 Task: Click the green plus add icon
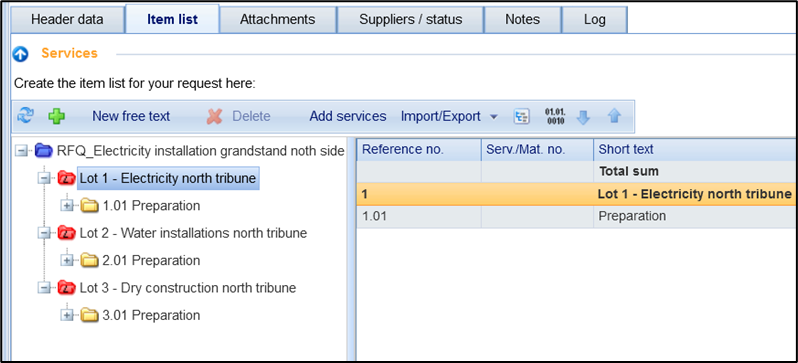pos(56,117)
